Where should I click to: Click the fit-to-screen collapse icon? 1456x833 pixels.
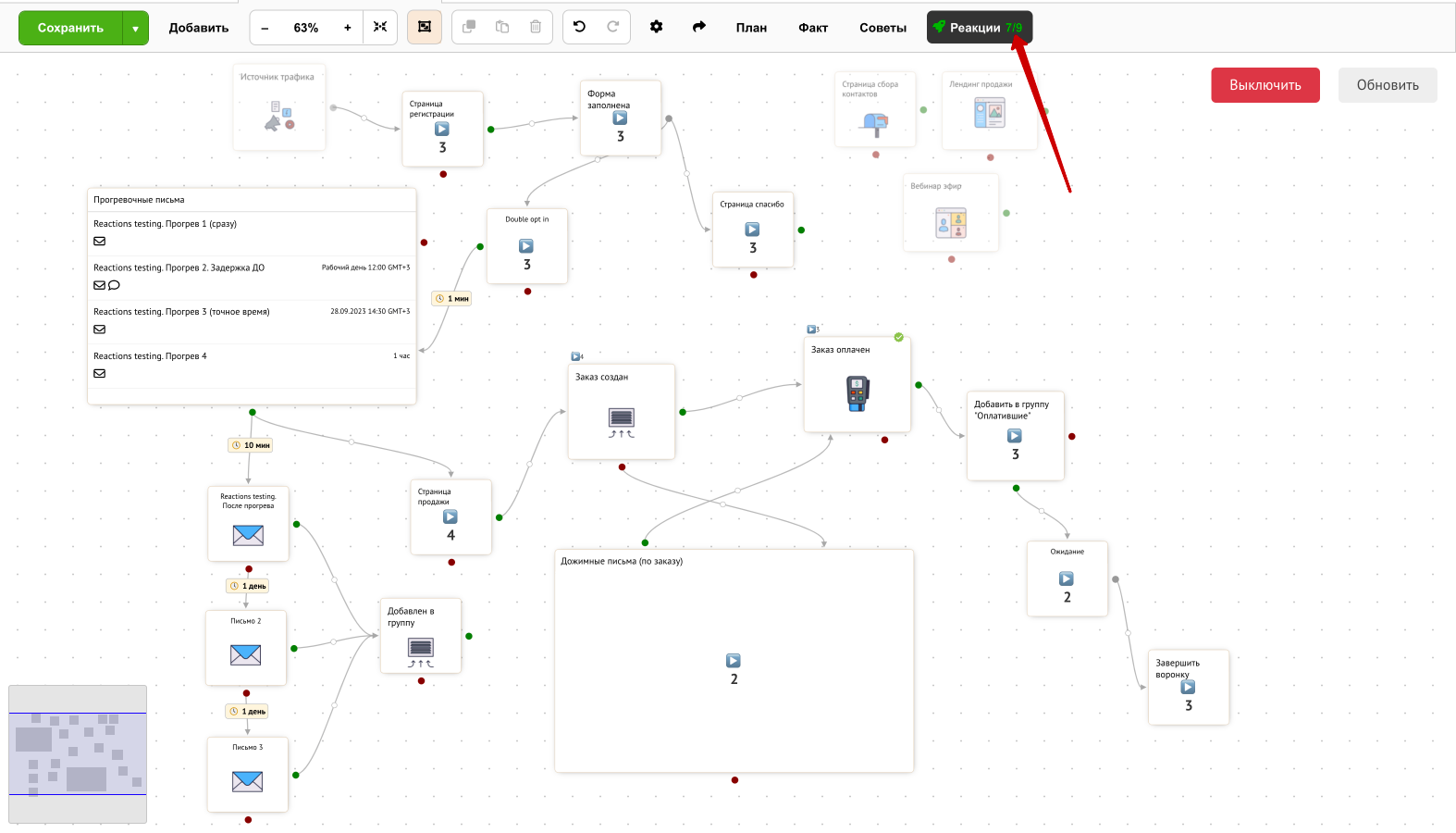tap(380, 27)
